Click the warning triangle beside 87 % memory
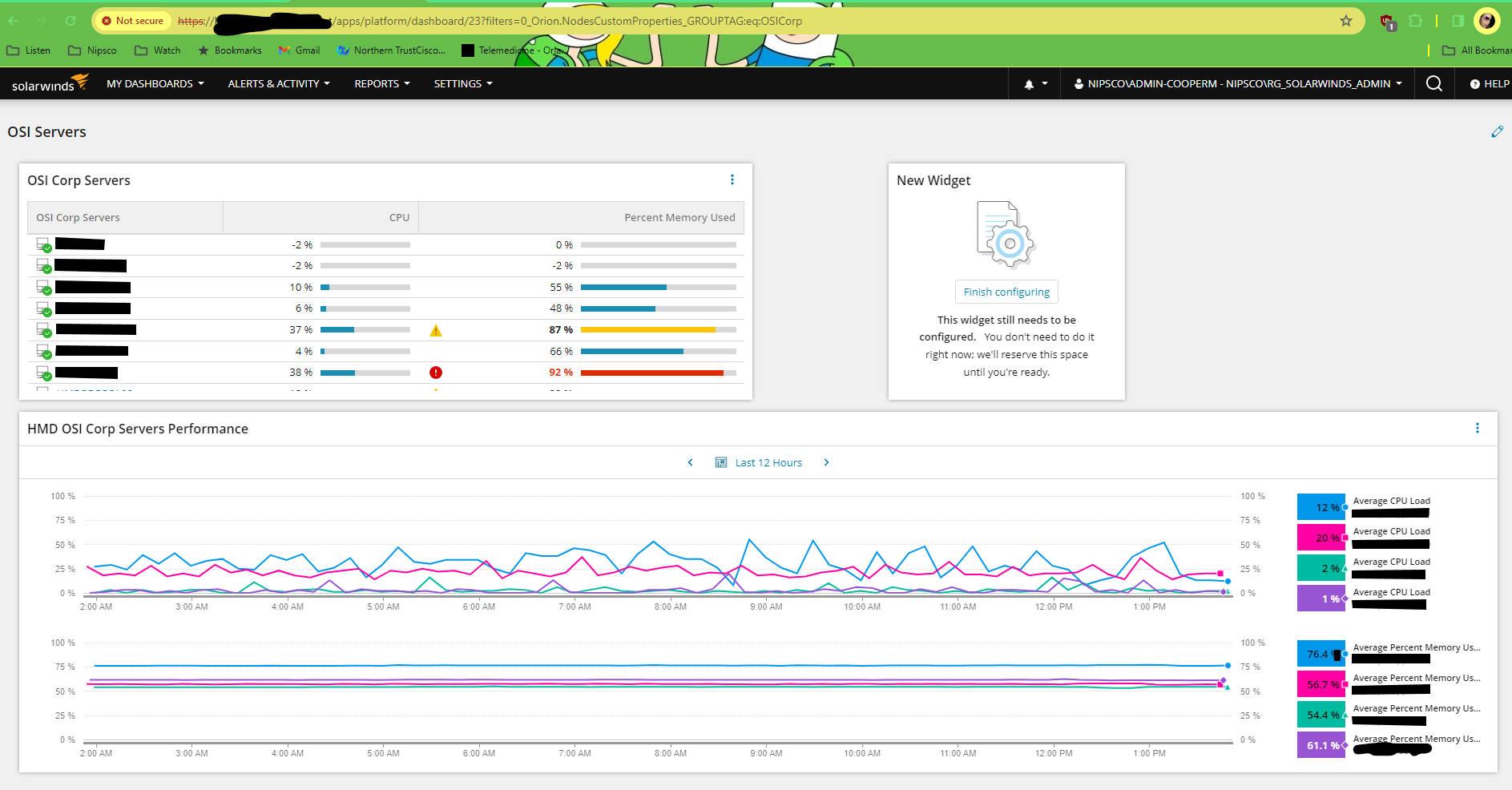1512x790 pixels. 436,330
